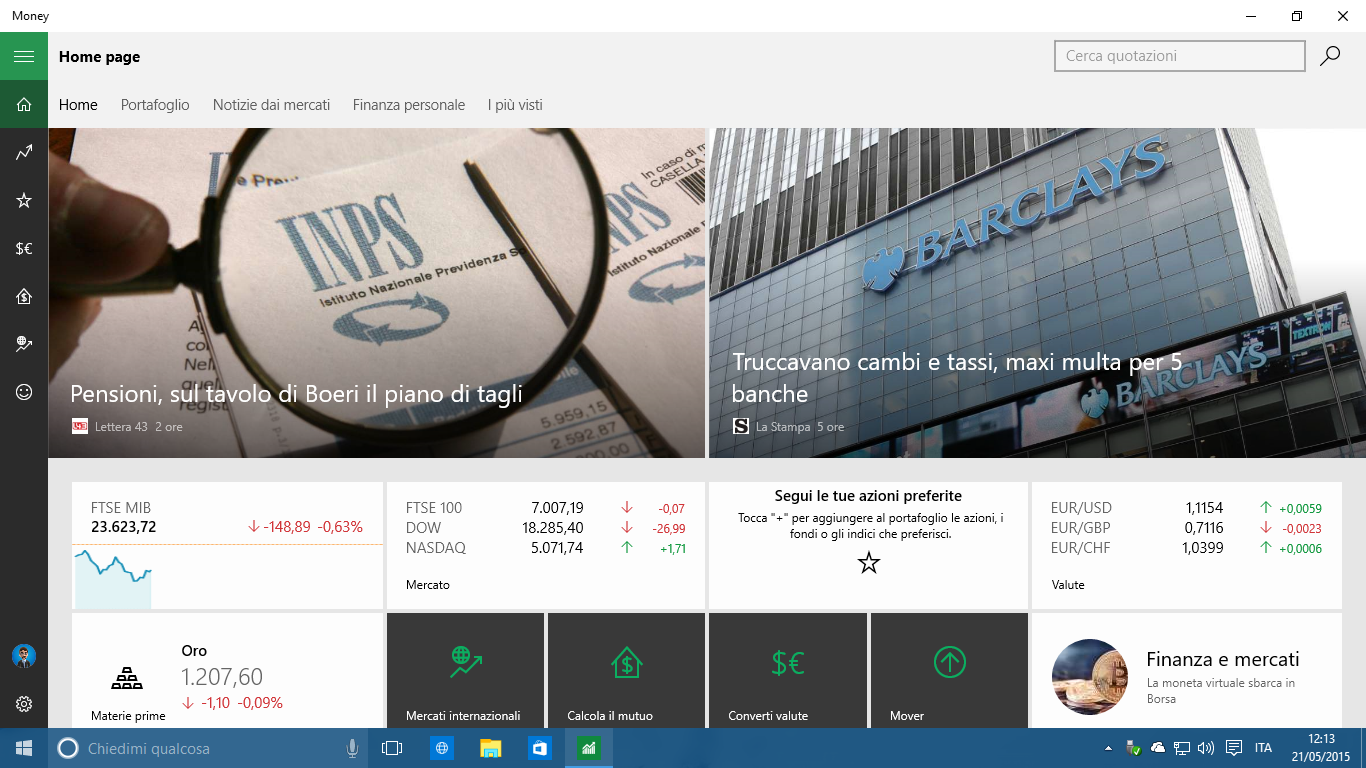Select the DOW row
Viewport: 1366px width, 768px height.
pyautogui.click(x=546, y=528)
